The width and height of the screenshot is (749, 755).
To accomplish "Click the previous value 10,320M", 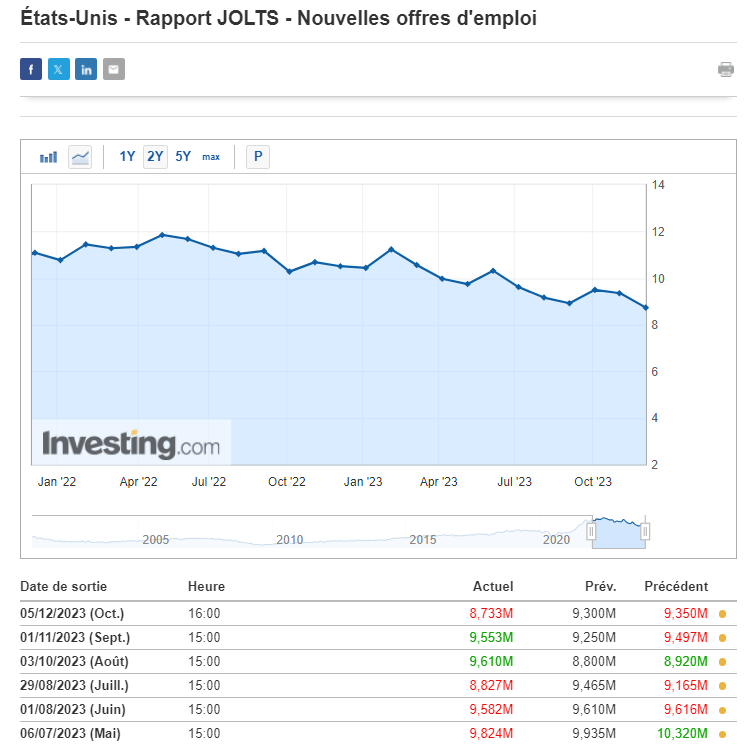I will [683, 734].
